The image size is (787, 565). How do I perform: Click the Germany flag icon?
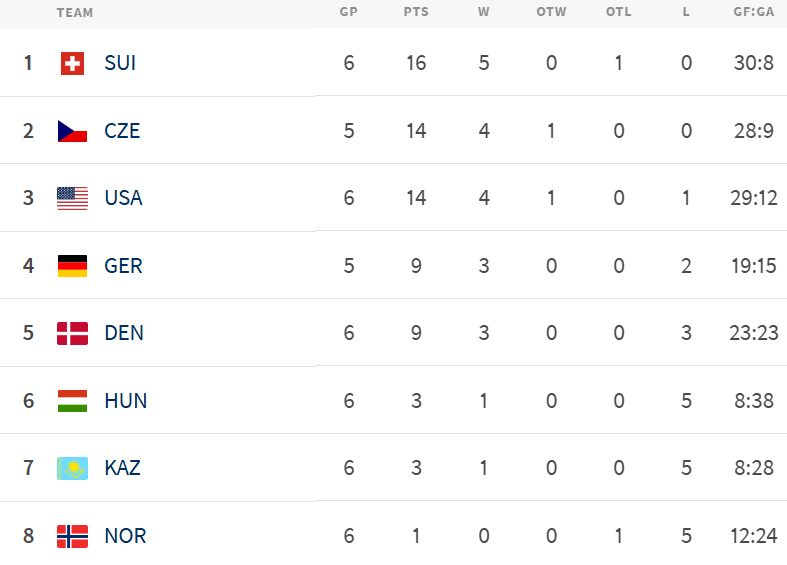[72, 266]
